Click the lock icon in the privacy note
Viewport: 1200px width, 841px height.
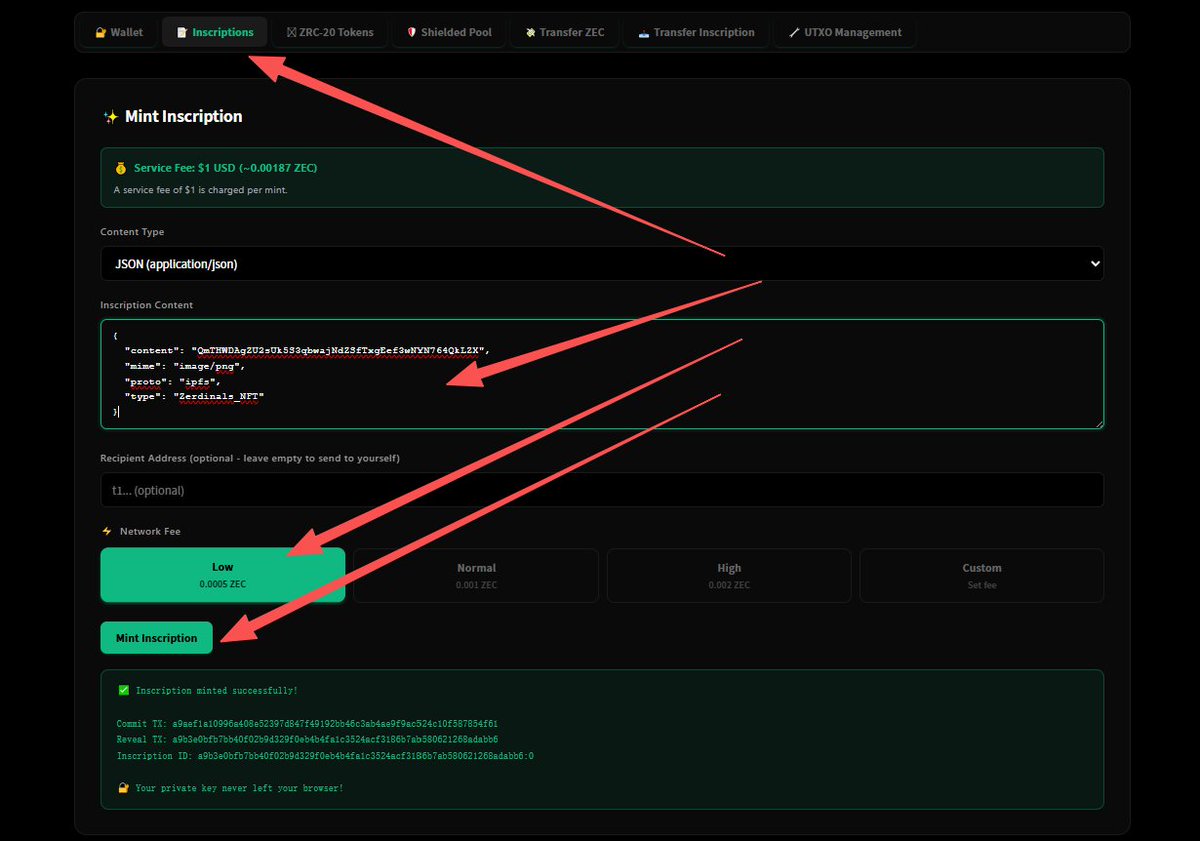[x=123, y=788]
